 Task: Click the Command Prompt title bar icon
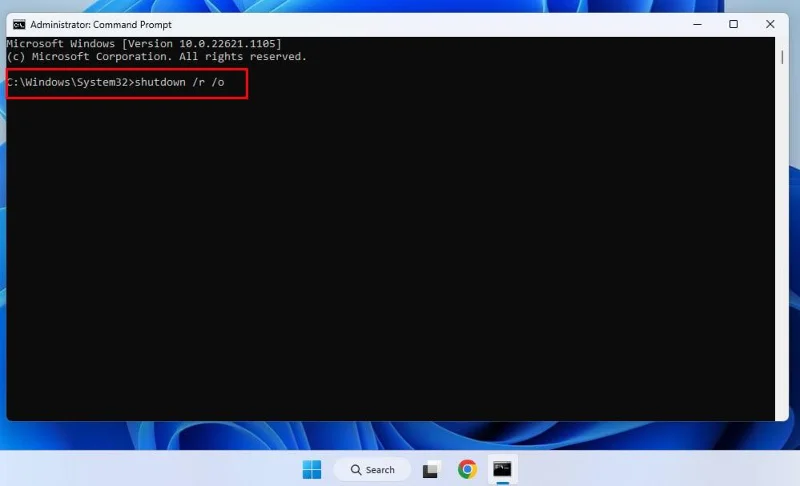(x=19, y=24)
